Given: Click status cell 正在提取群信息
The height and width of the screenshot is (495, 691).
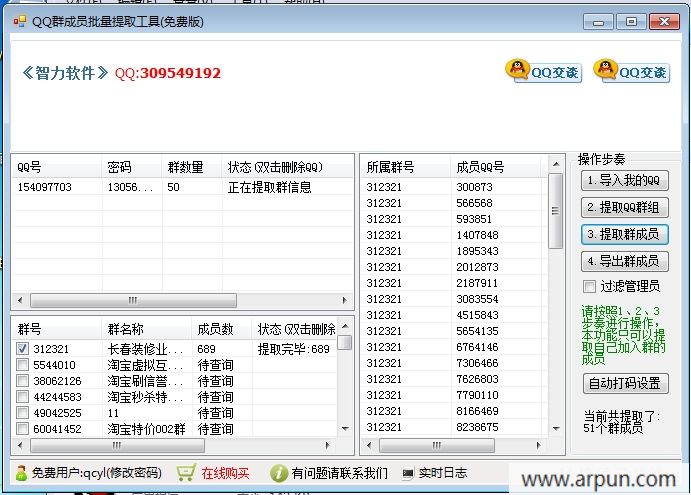Looking at the screenshot, I should point(269,187).
